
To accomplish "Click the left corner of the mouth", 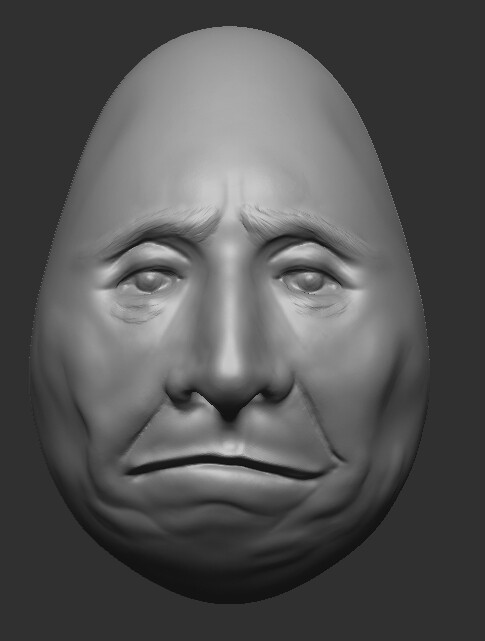I will pyautogui.click(x=130, y=471).
